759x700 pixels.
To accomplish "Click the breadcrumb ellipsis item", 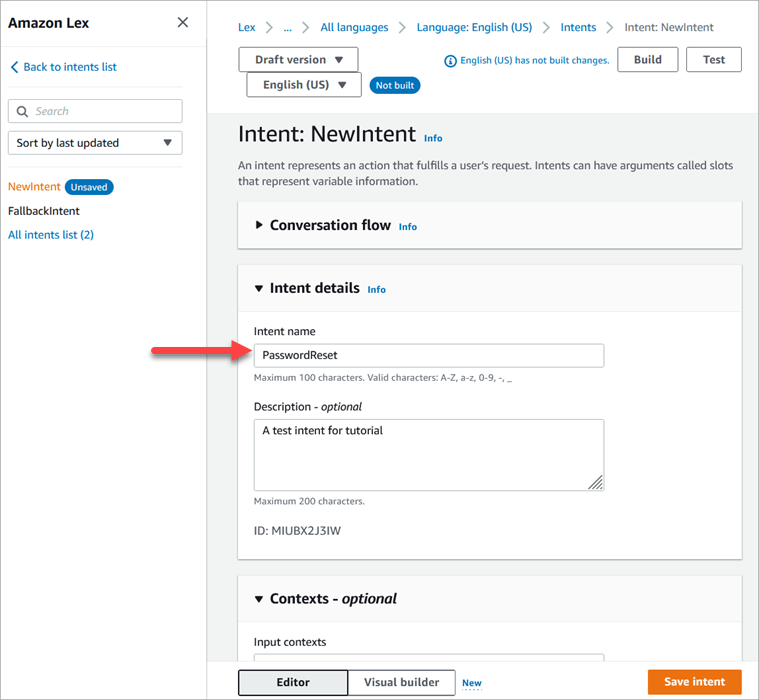I will pos(287,28).
